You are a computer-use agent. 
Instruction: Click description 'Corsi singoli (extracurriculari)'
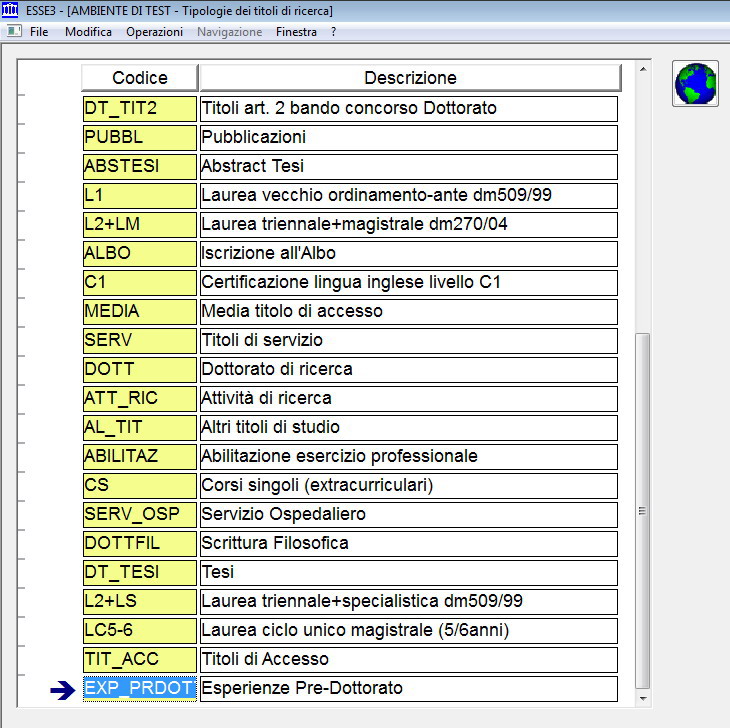(x=409, y=485)
